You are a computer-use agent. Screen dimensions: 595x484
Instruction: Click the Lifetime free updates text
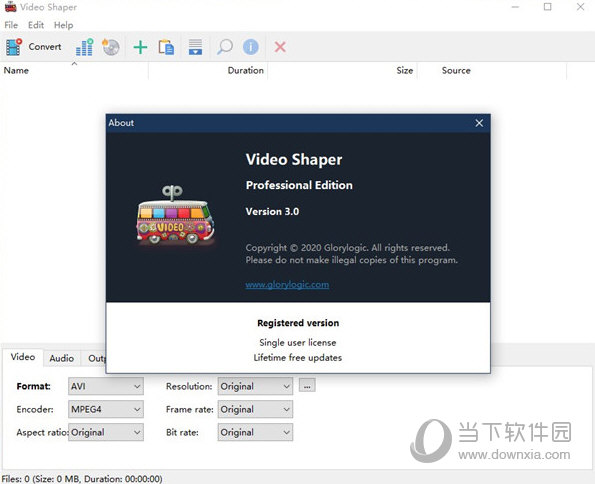[x=298, y=358]
